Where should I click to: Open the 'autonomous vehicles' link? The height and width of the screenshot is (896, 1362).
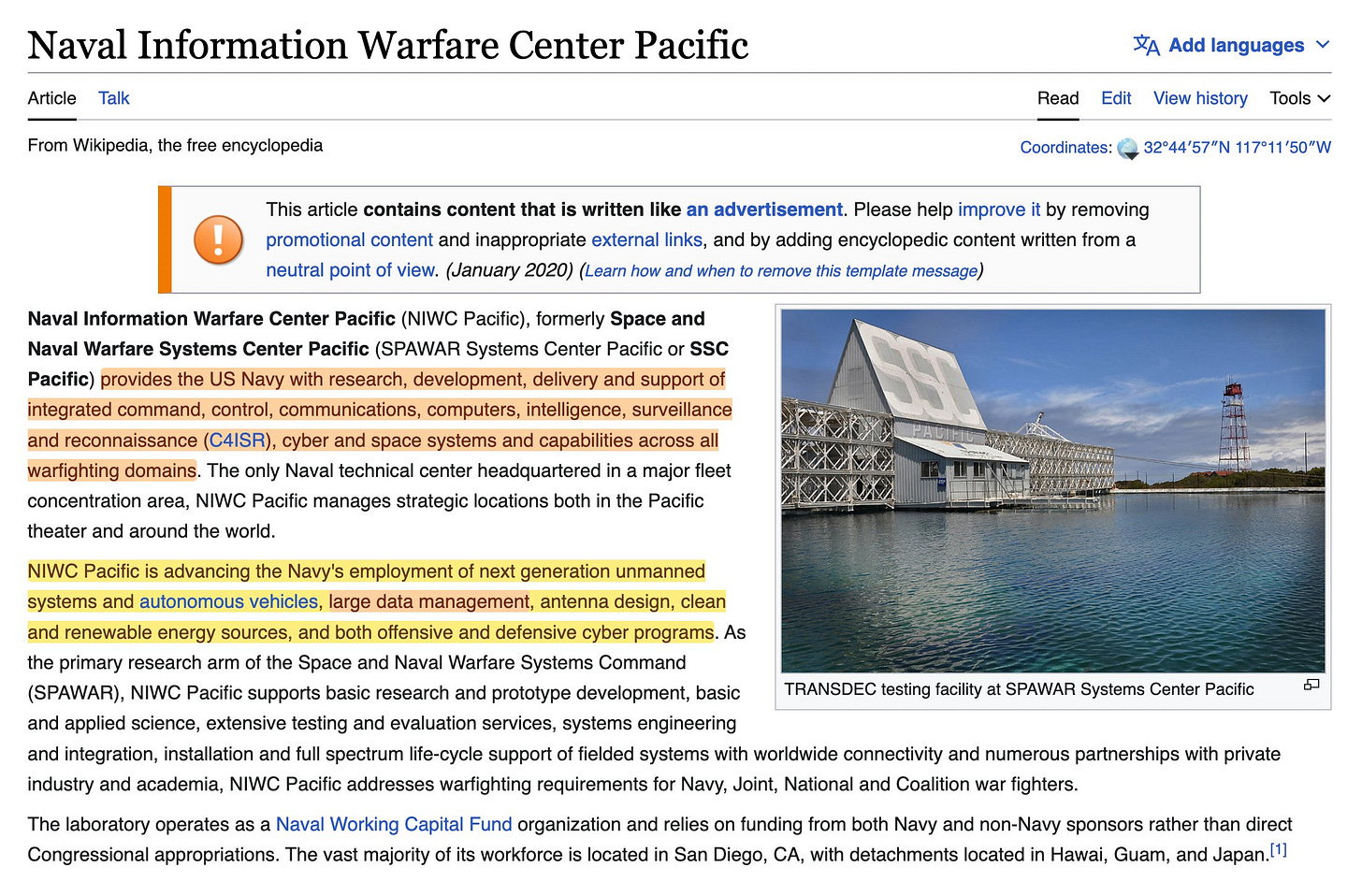[x=229, y=601]
